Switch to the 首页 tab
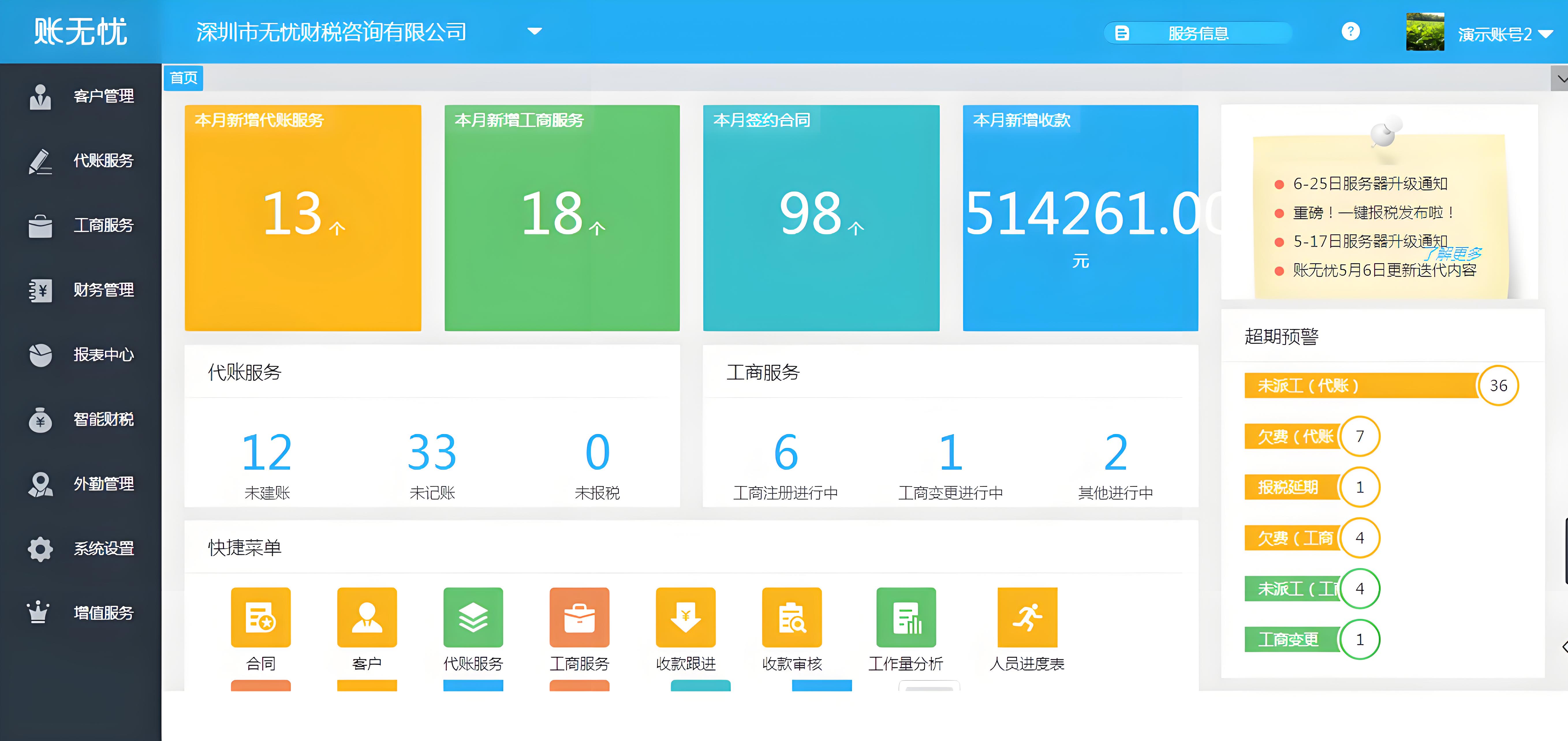Image resolution: width=1568 pixels, height=741 pixels. pyautogui.click(x=183, y=78)
